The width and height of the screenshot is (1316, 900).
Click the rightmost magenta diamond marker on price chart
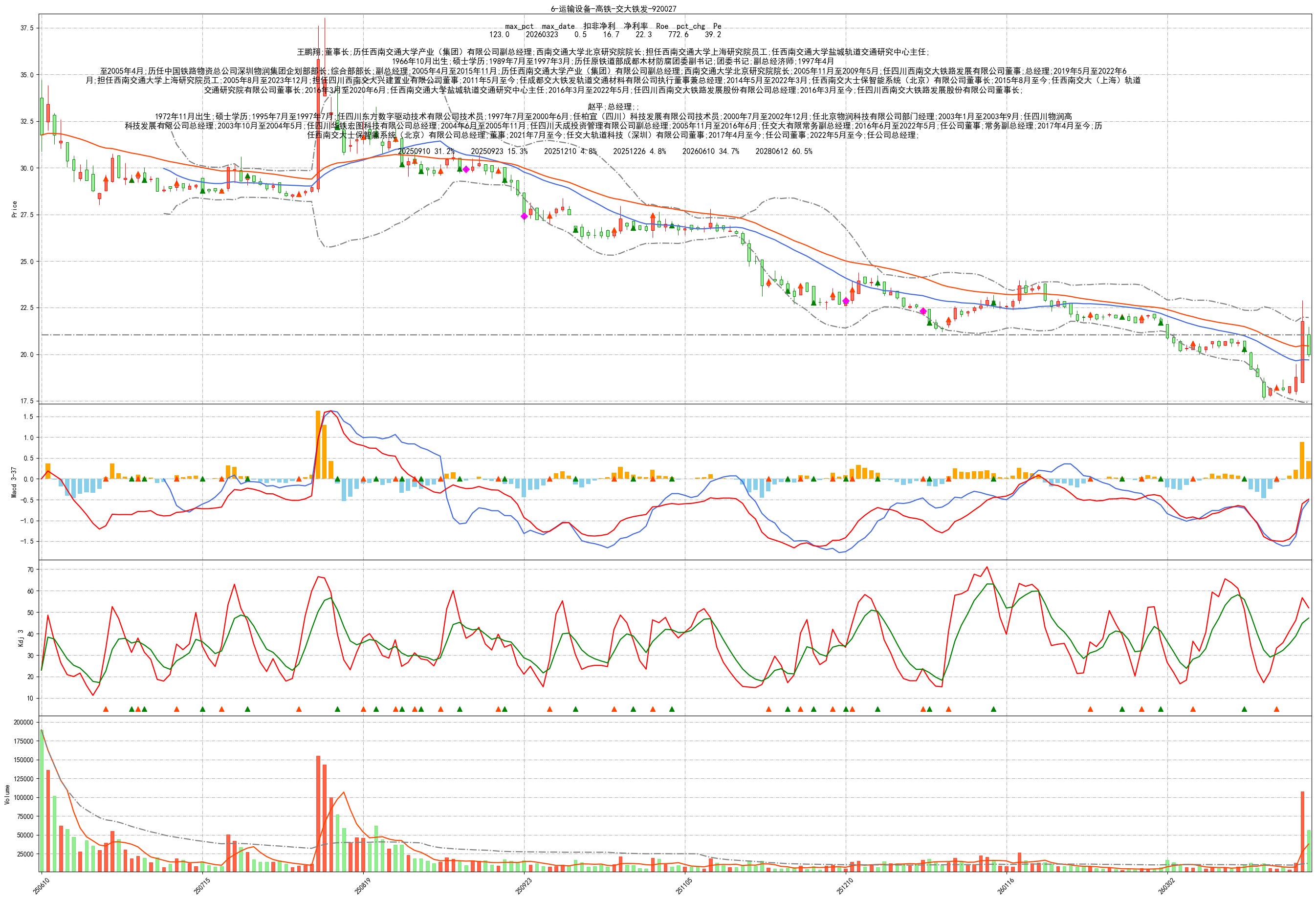[923, 311]
